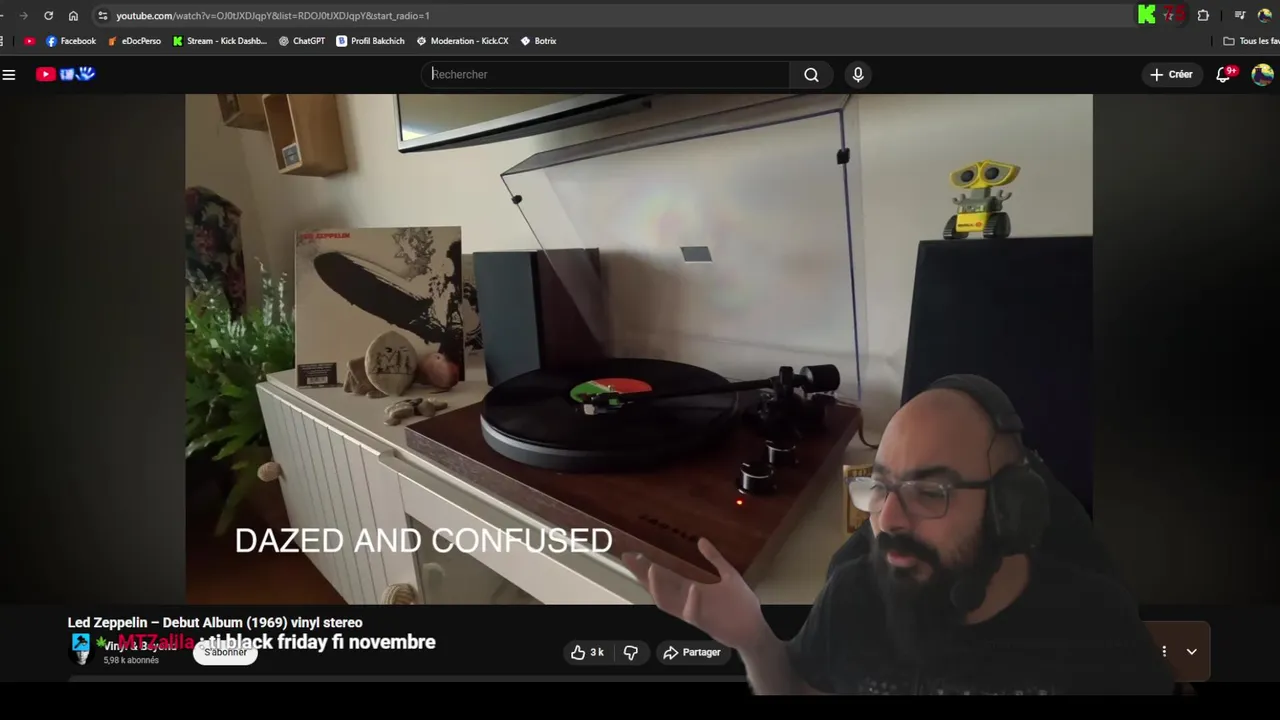Screen dimensions: 1280x720
Task: Open the Kick extension icon
Action: 1147,15
